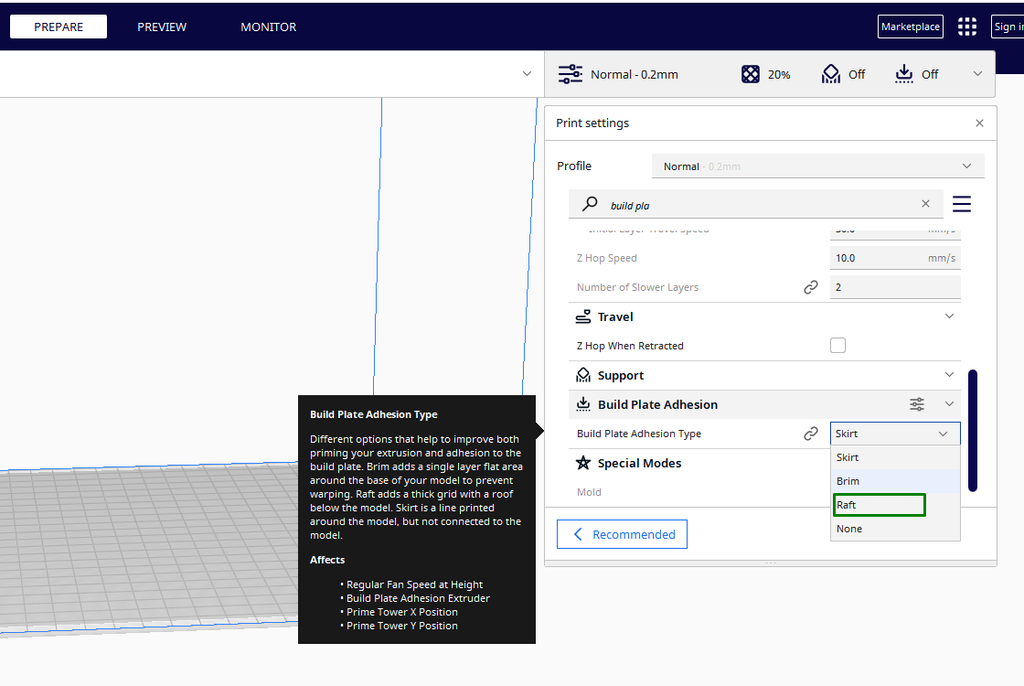Screen dimensions: 1024x686
Task: Open the Profile Normal dropdown
Action: click(818, 166)
